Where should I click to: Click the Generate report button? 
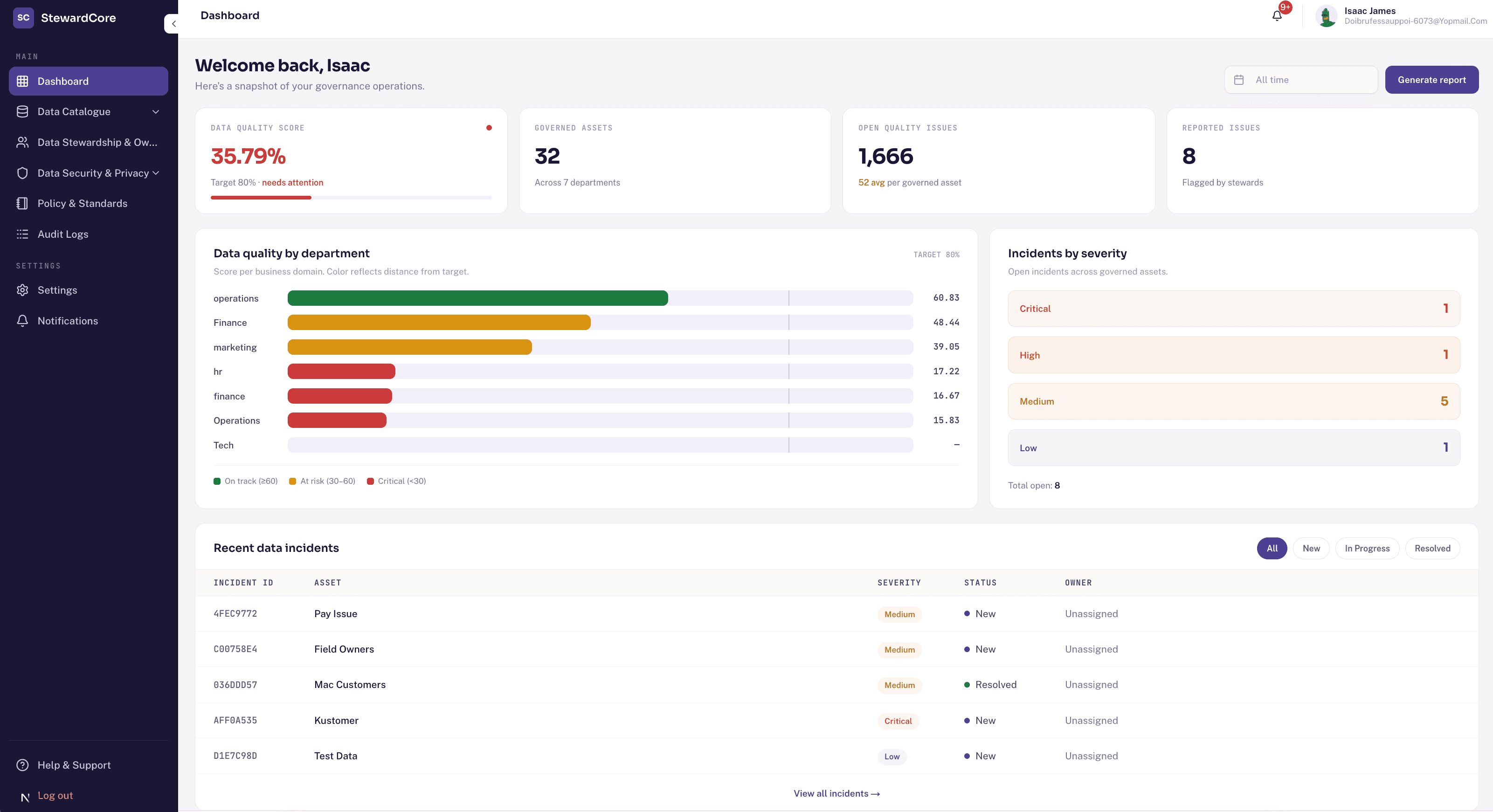click(x=1431, y=80)
